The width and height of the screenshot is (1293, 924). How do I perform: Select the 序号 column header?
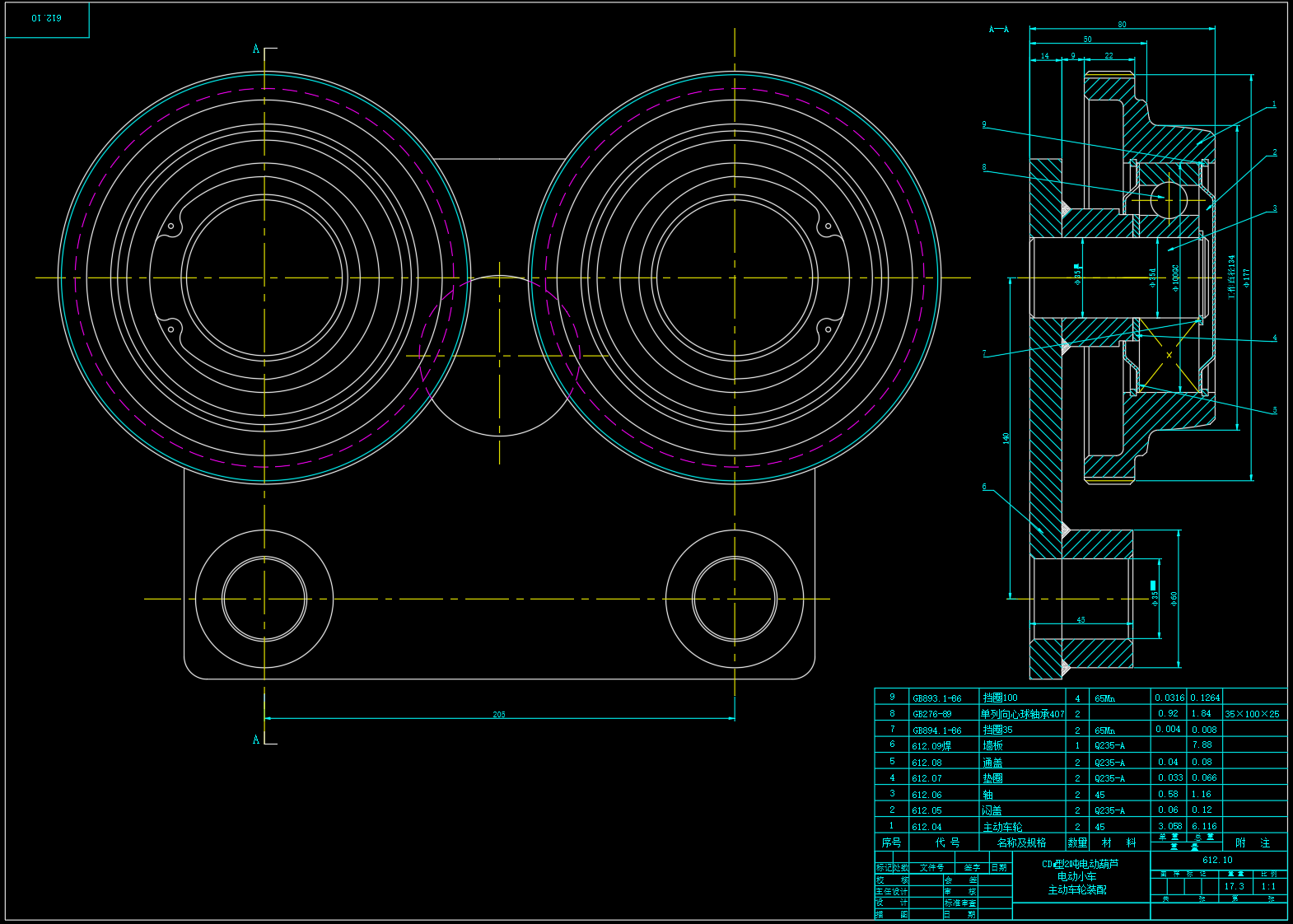pyautogui.click(x=891, y=842)
